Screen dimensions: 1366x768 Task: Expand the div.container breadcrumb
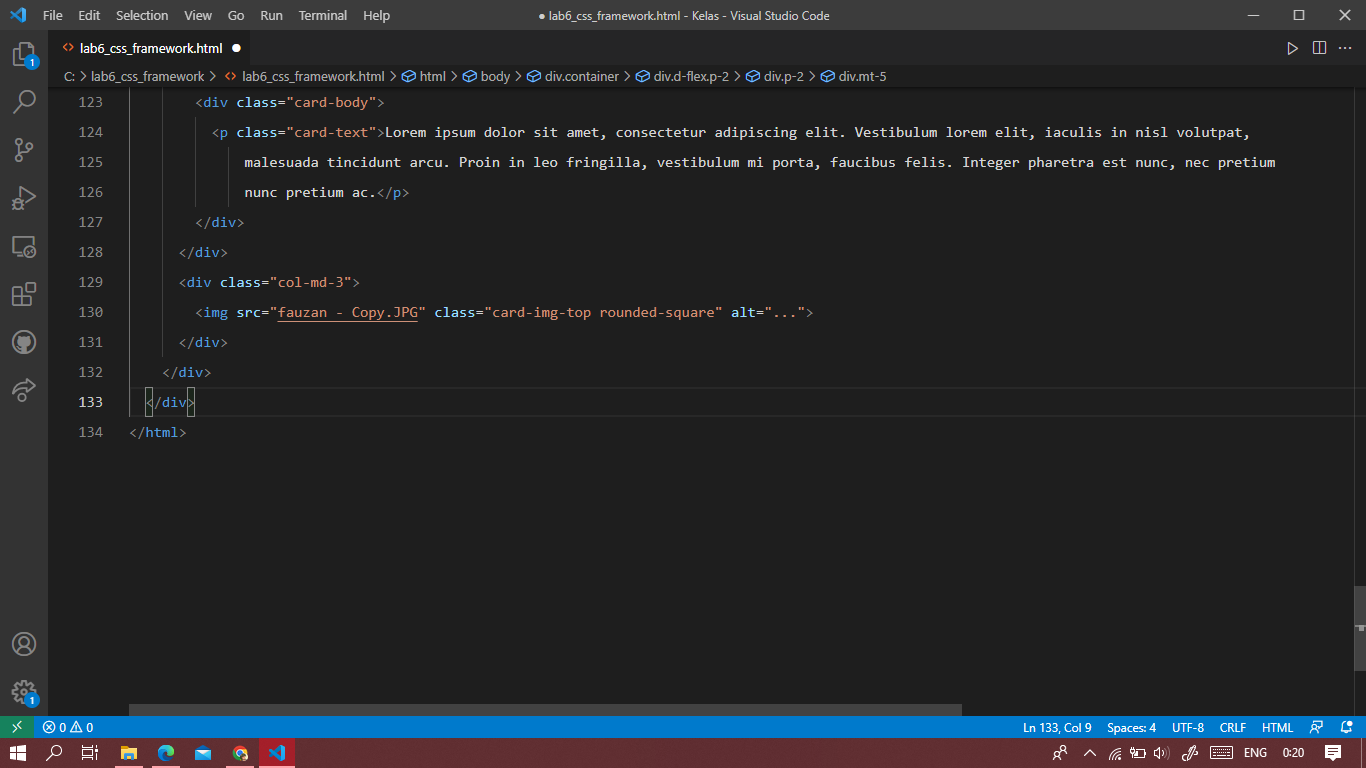[x=573, y=76]
